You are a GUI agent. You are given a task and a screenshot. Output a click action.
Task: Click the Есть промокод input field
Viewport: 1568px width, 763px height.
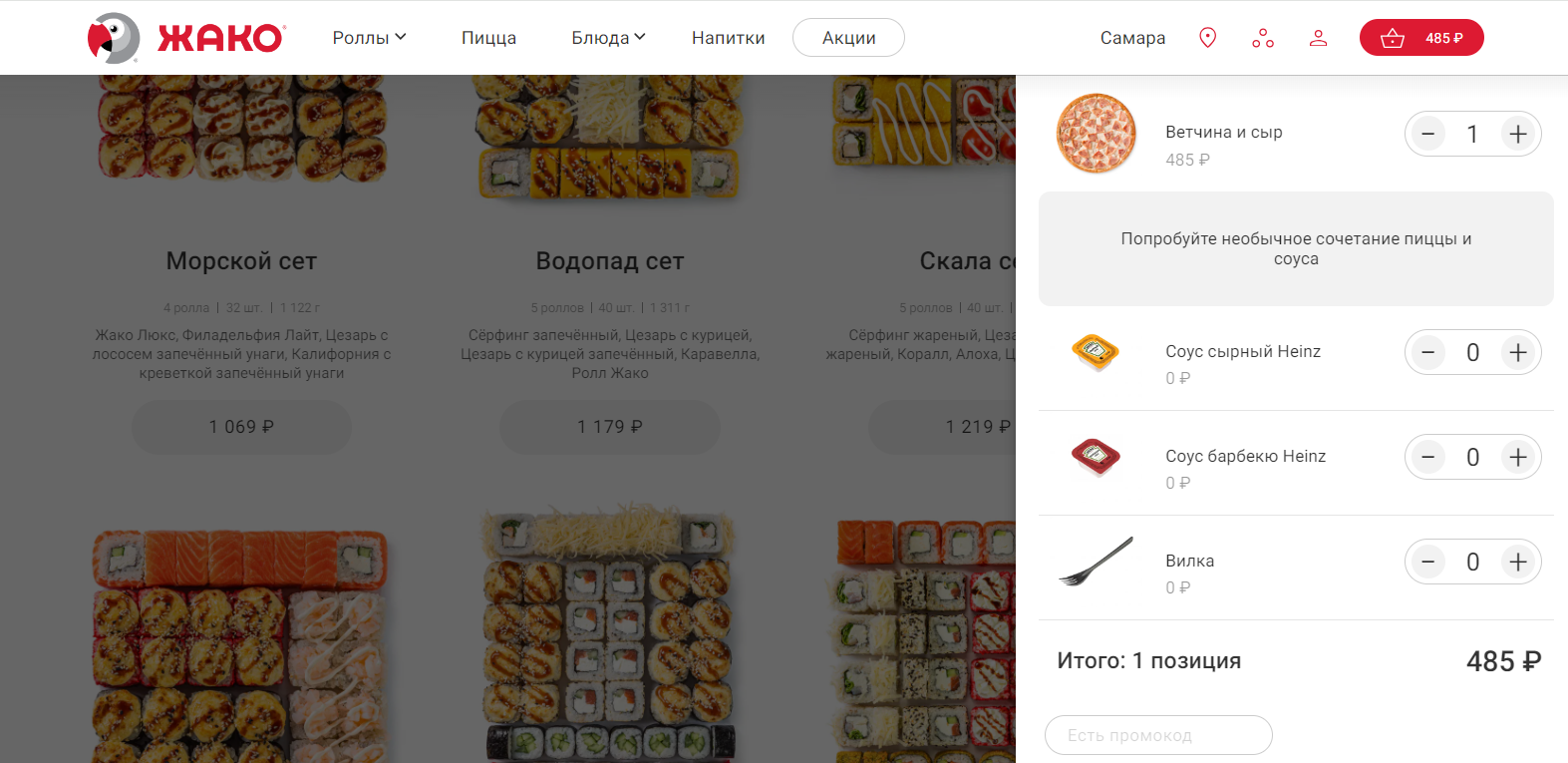click(1158, 735)
